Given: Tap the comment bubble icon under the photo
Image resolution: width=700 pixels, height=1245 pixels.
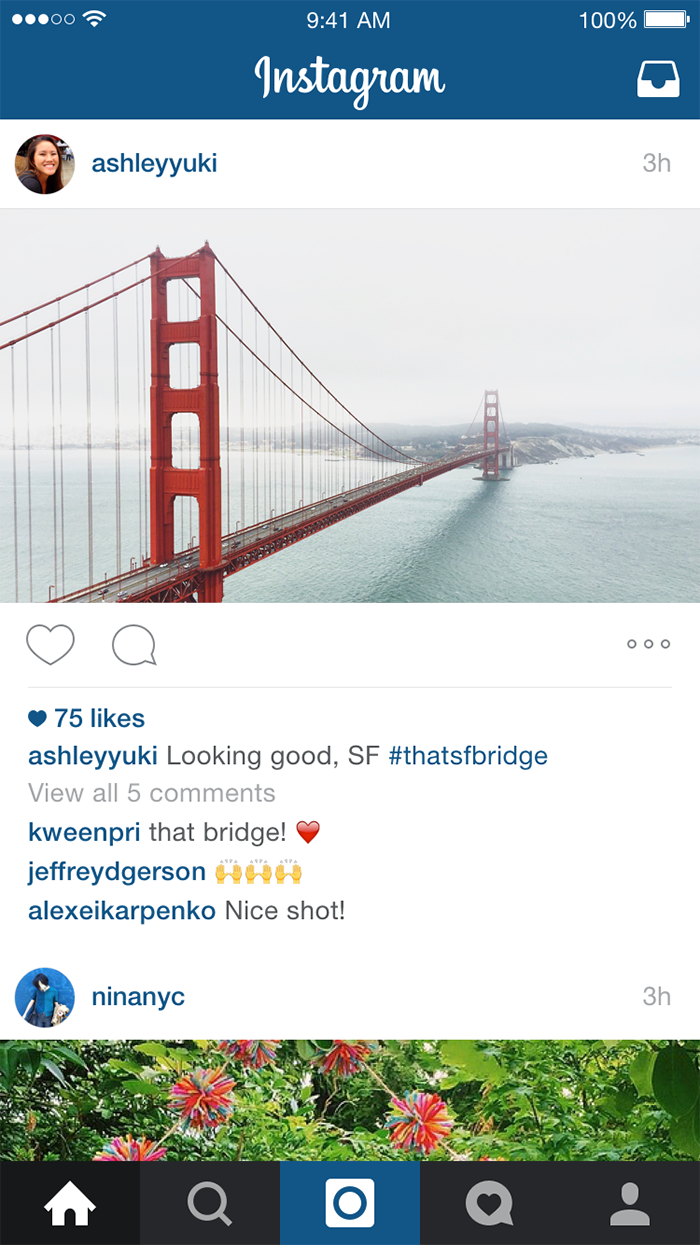Looking at the screenshot, I should point(134,645).
